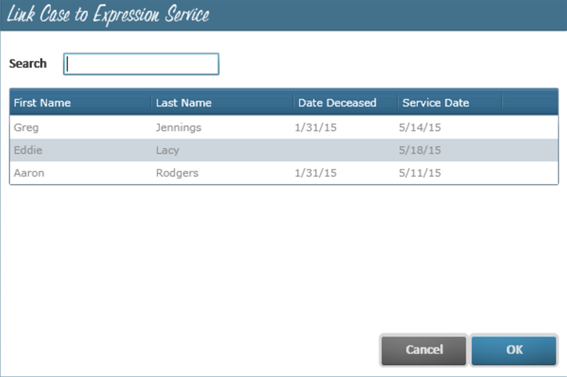Sort by Service Date column header

[x=450, y=103]
